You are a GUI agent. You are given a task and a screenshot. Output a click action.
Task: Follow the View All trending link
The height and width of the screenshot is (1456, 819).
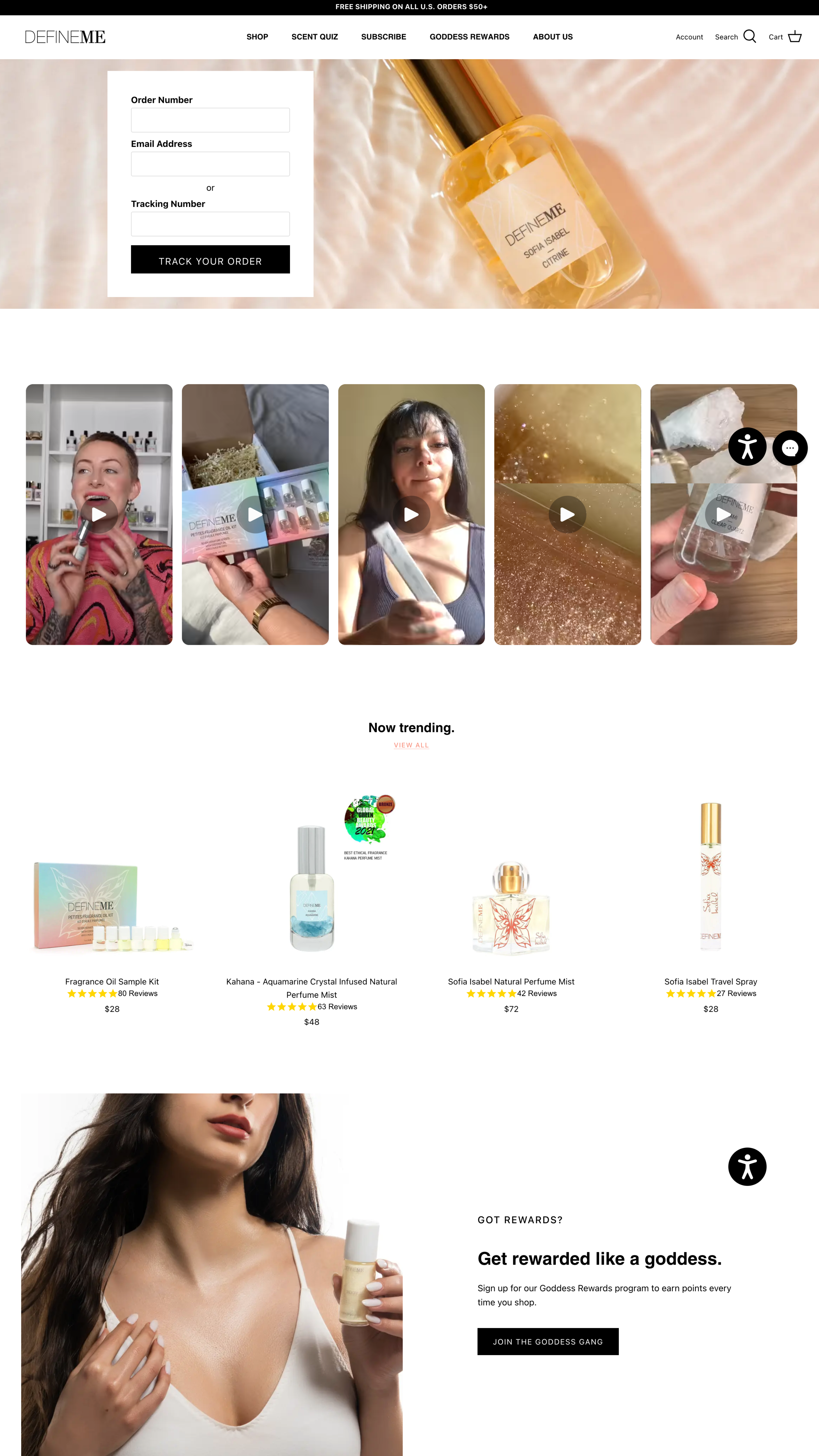point(411,745)
